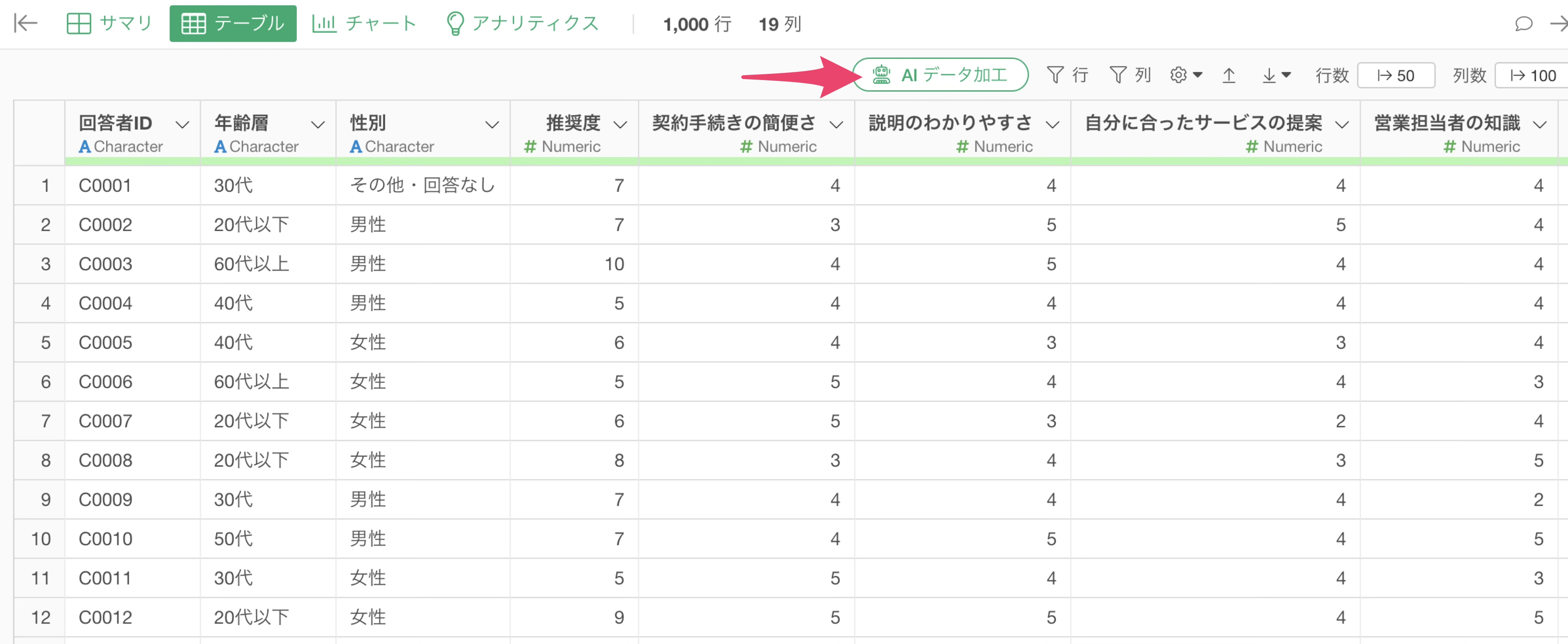The height and width of the screenshot is (644, 1568).
Task: Expand the 回答者ID column menu
Action: click(181, 124)
